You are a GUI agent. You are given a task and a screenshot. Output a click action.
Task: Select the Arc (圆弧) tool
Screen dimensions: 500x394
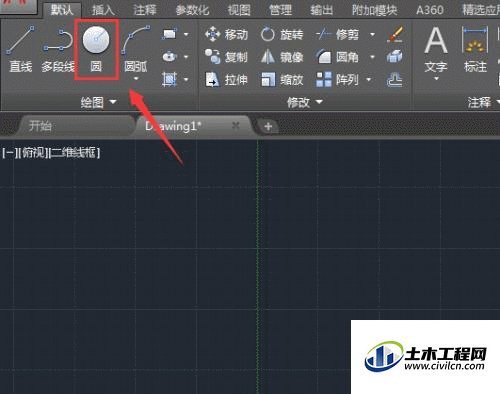tap(136, 49)
